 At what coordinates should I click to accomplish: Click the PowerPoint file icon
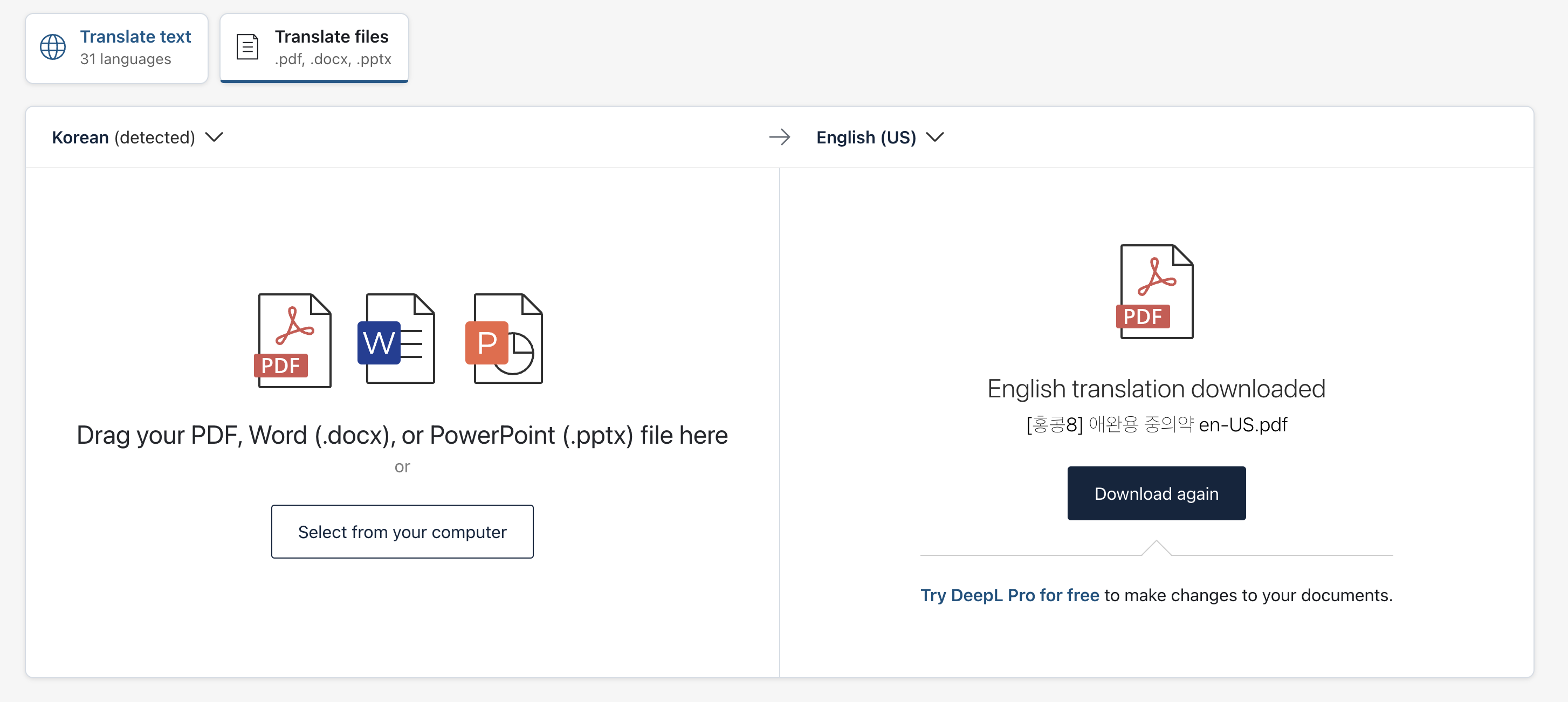pos(504,339)
